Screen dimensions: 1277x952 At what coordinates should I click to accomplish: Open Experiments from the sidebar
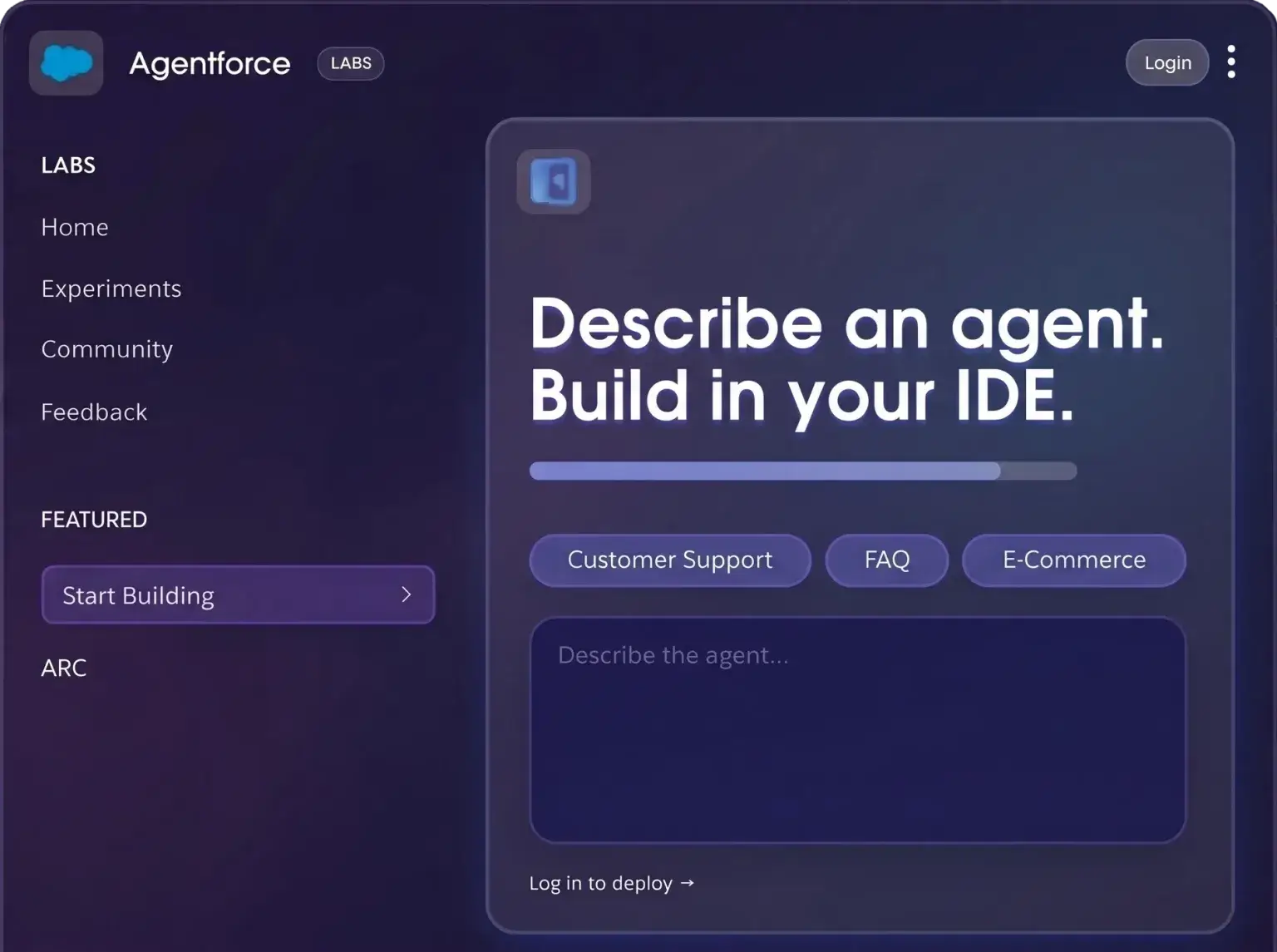[x=111, y=289]
